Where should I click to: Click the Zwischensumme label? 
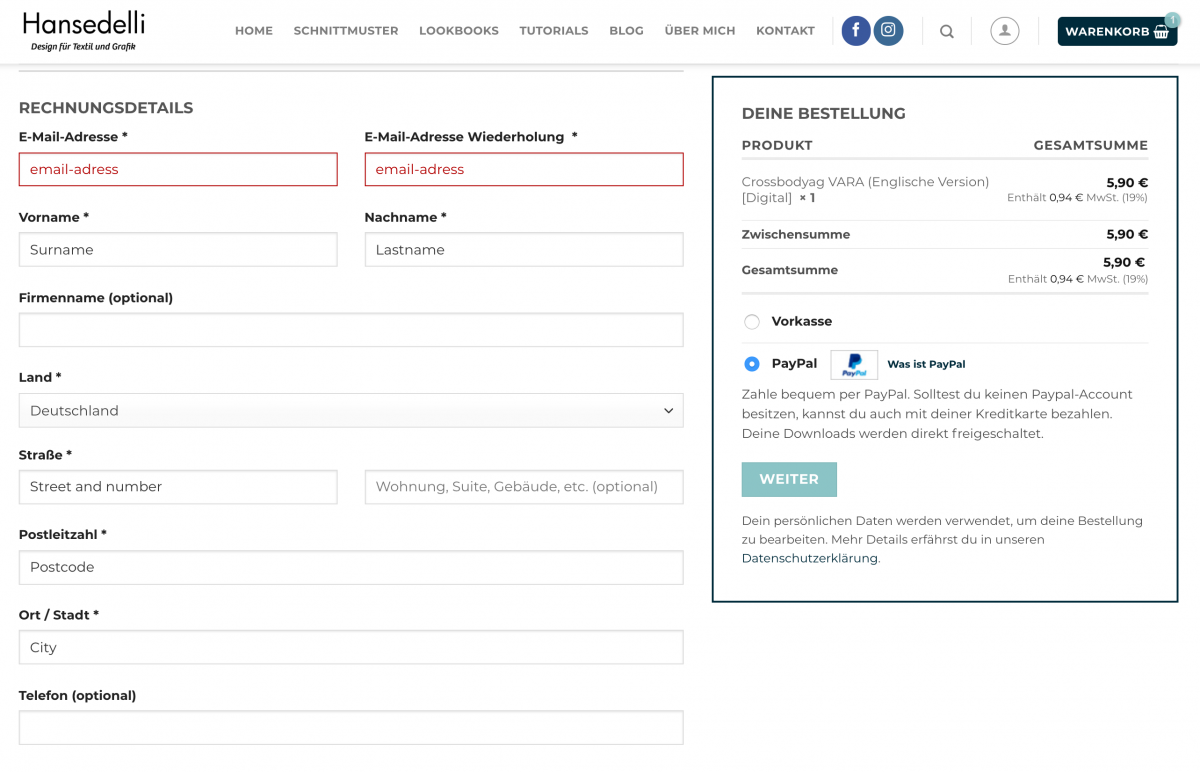[796, 234]
